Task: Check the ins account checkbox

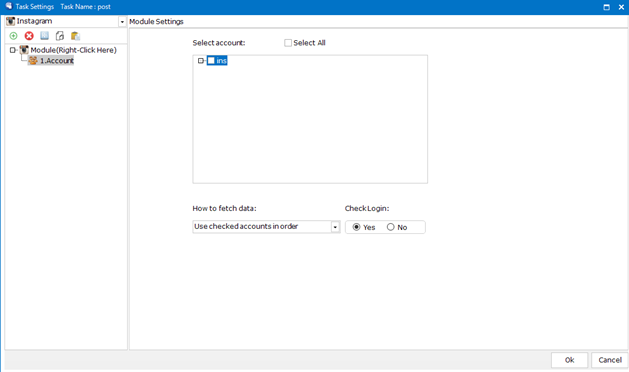Action: click(211, 61)
